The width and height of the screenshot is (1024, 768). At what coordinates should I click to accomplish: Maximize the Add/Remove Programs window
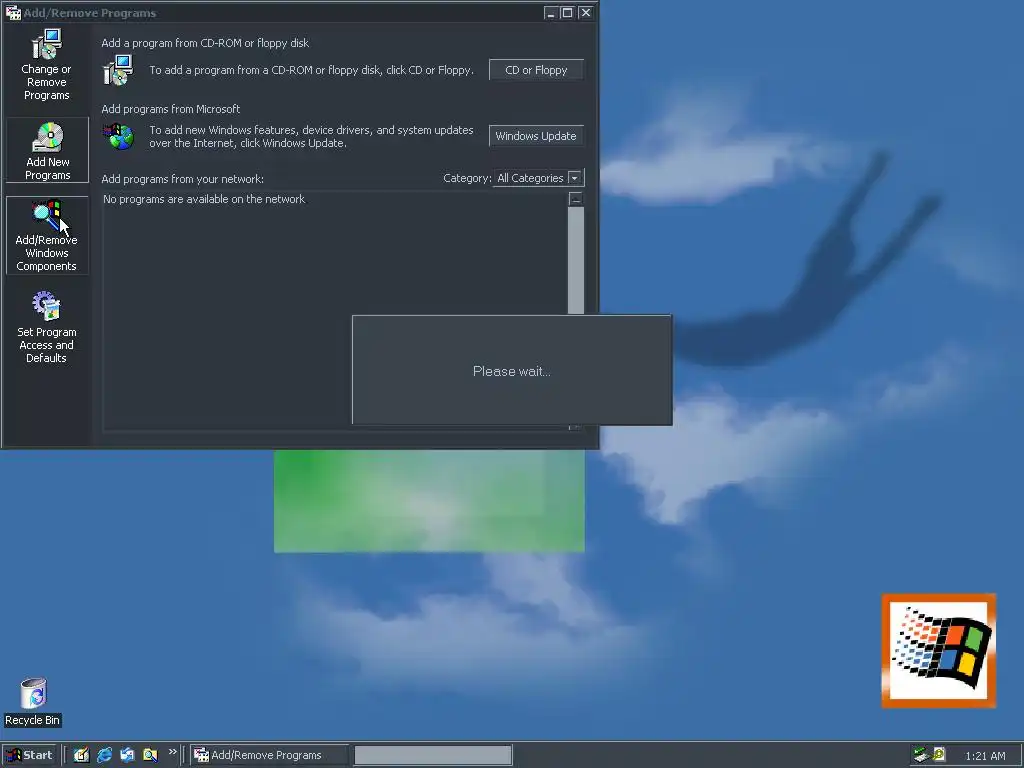pyautogui.click(x=568, y=12)
